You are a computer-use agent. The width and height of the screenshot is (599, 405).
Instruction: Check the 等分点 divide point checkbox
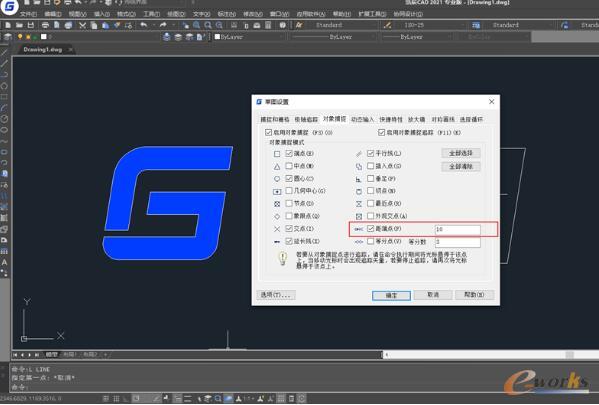(371, 241)
